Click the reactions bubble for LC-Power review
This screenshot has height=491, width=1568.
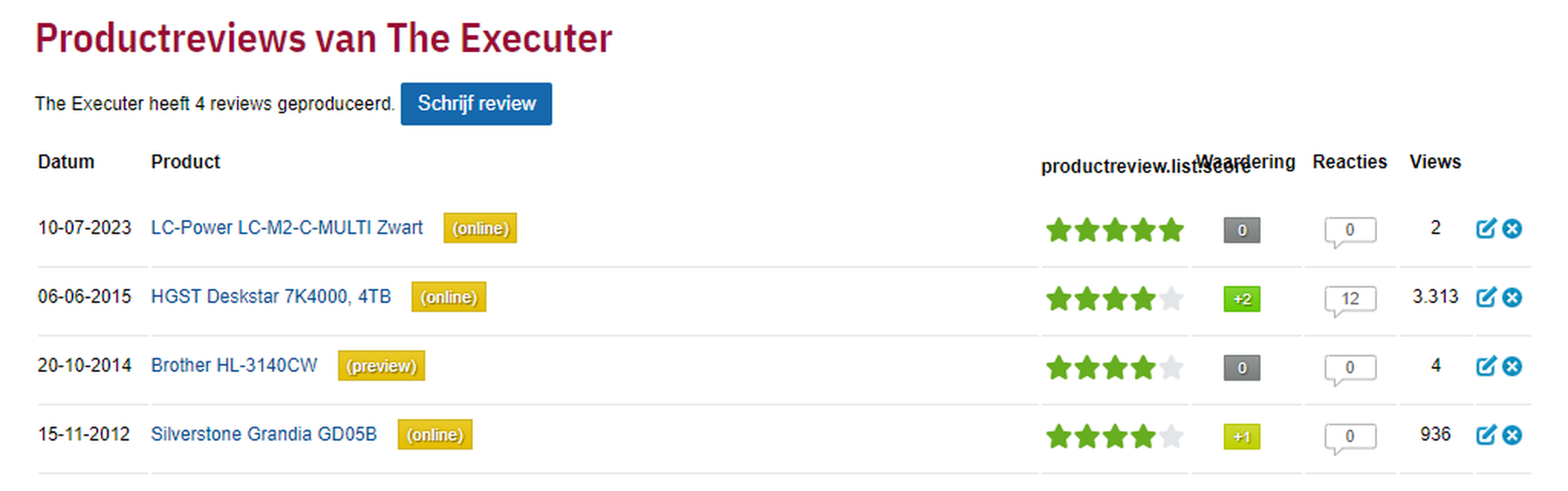coord(1350,230)
